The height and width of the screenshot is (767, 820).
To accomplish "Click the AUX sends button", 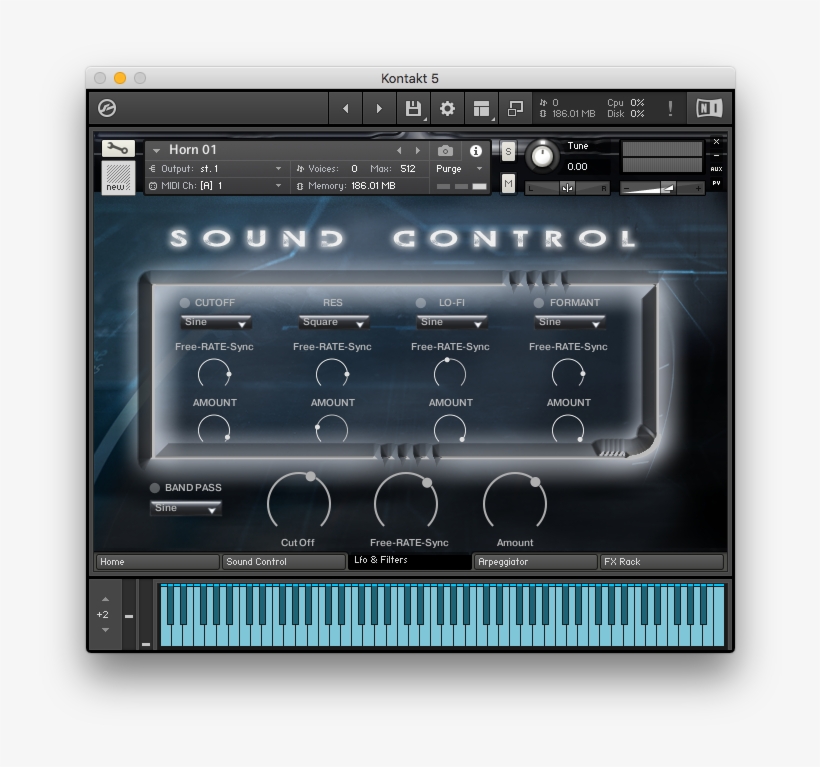I will [716, 169].
